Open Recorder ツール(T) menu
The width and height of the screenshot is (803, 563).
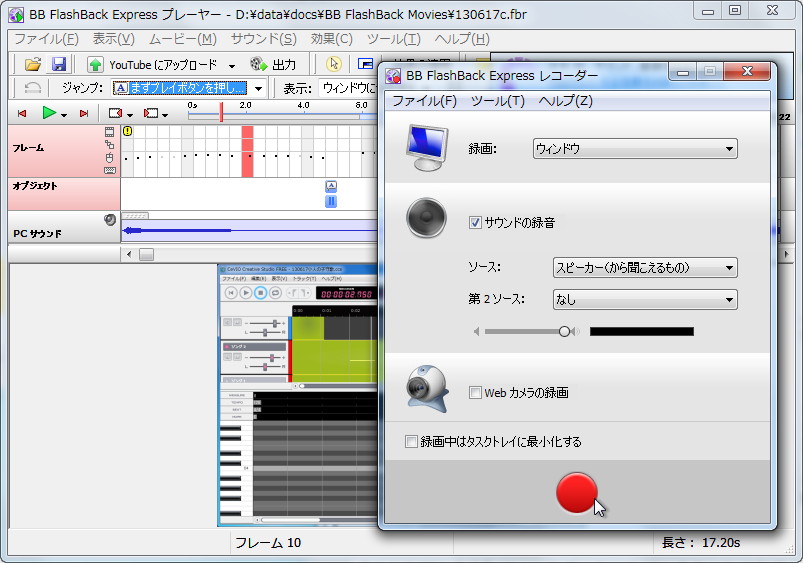(x=498, y=101)
